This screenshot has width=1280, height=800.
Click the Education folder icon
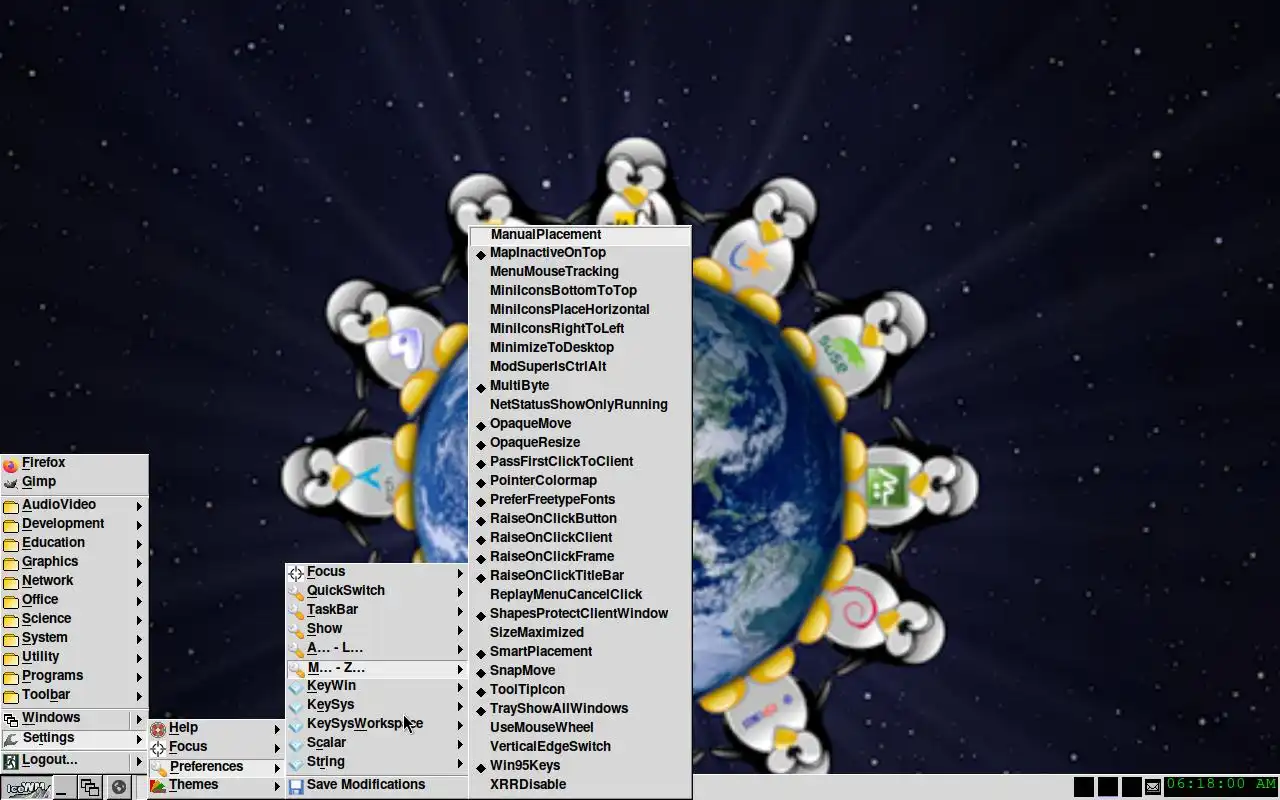[11, 544]
